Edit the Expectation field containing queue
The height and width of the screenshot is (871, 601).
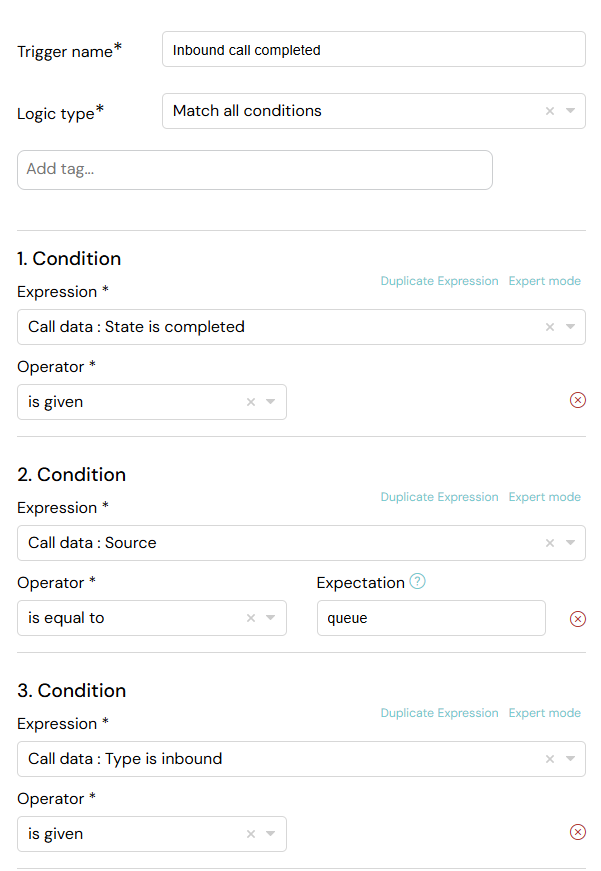point(431,618)
